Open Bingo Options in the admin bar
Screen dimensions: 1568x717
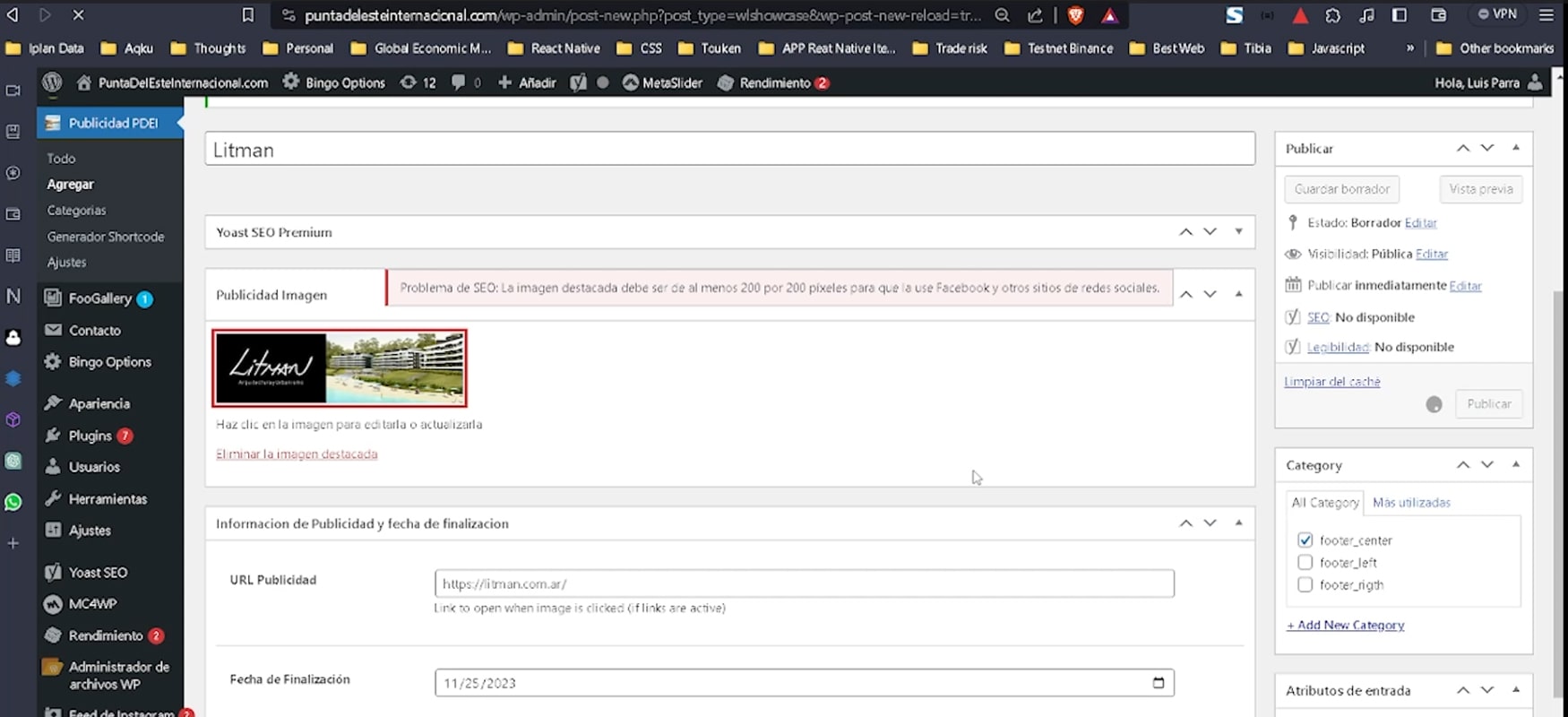coord(334,82)
